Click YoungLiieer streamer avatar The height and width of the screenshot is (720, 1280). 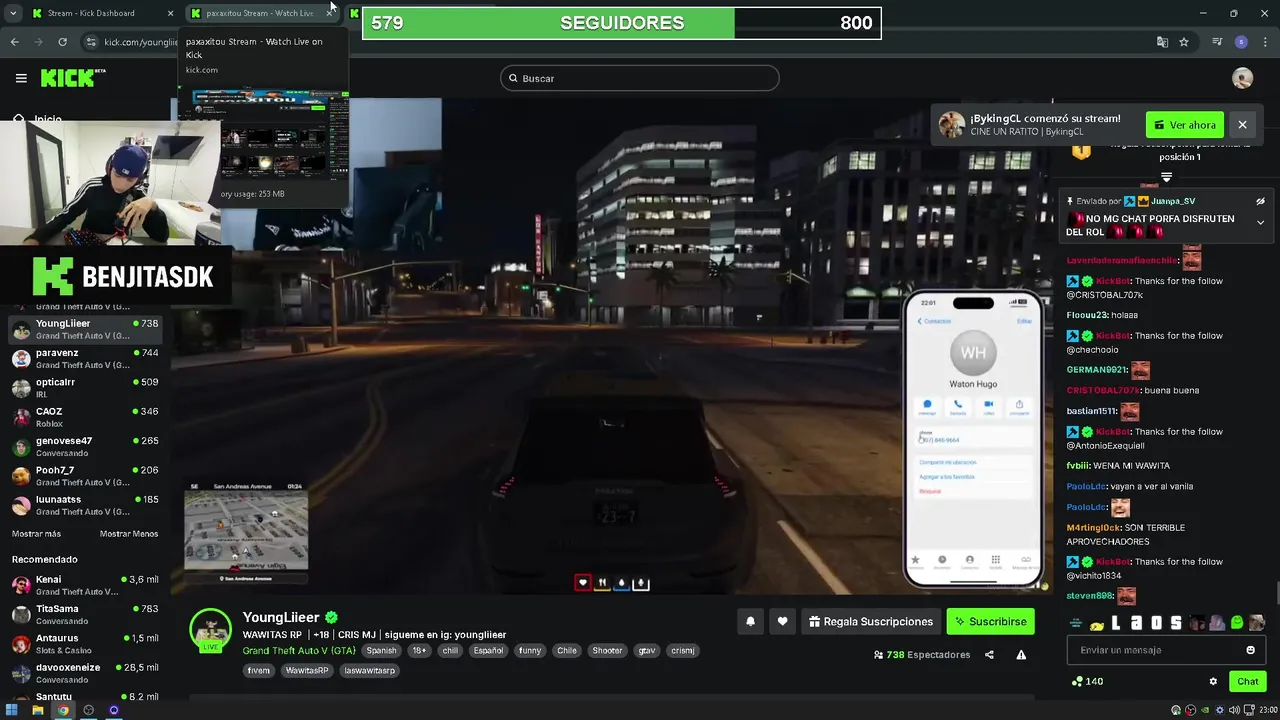[211, 629]
